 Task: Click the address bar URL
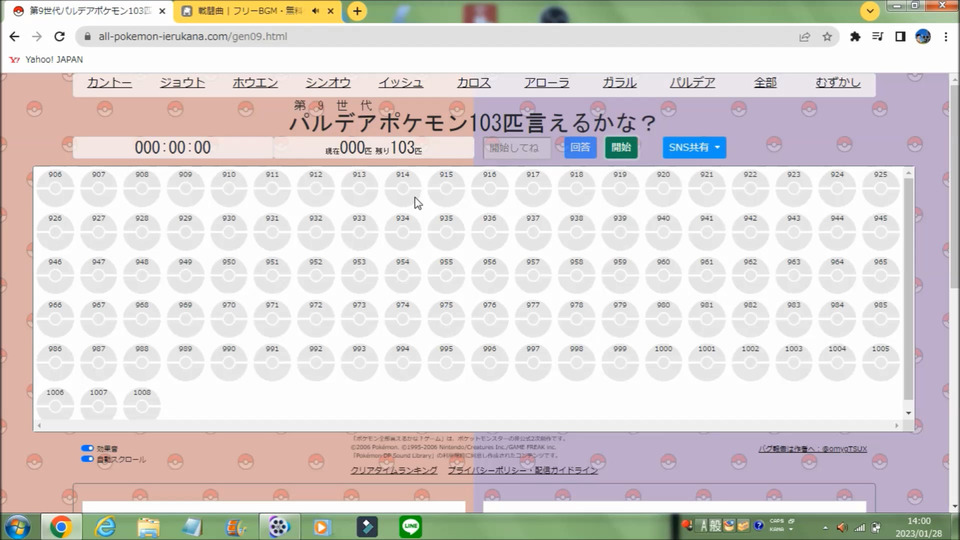(193, 37)
